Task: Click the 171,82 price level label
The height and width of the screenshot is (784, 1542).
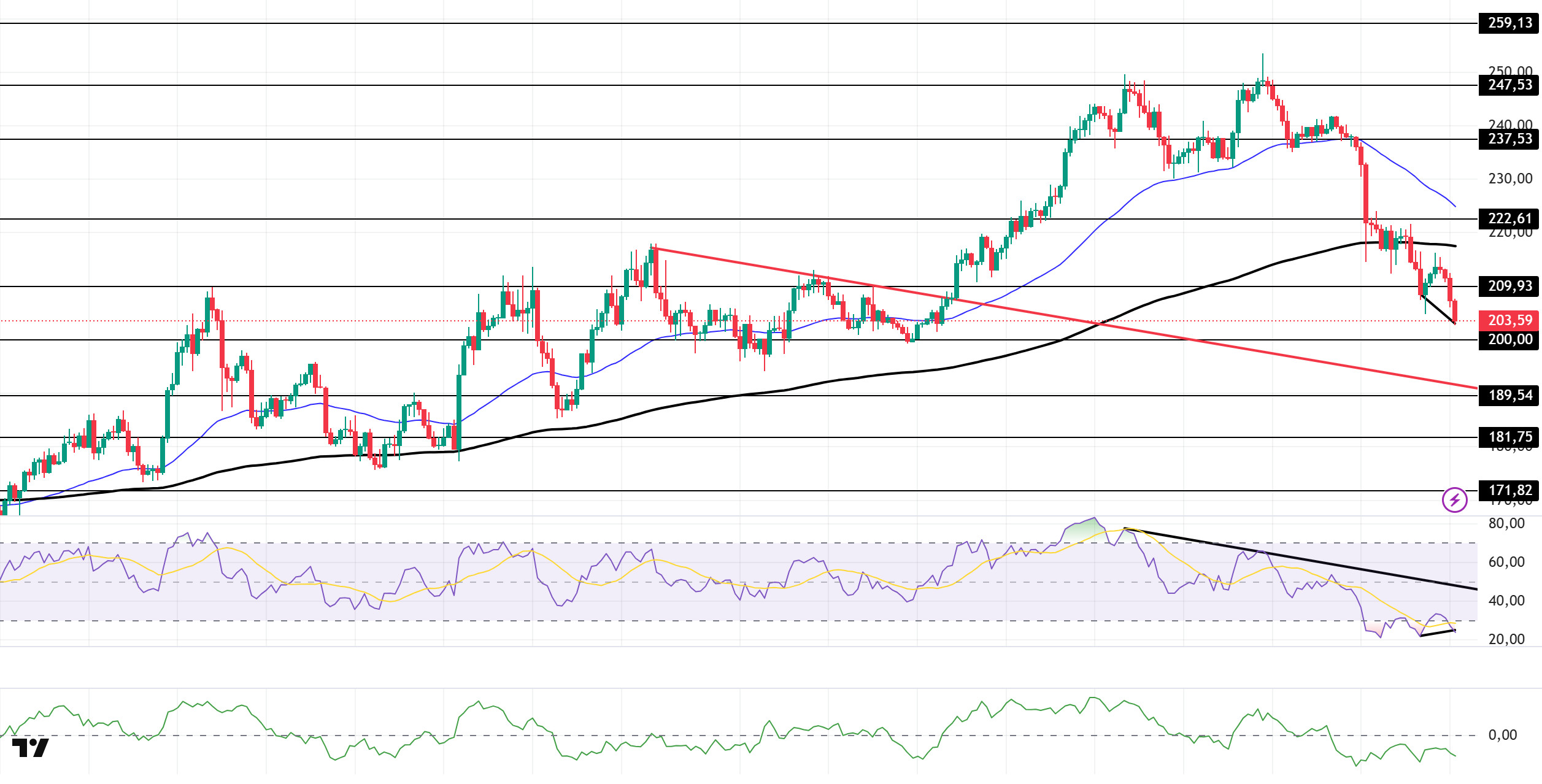Action: click(x=1509, y=491)
